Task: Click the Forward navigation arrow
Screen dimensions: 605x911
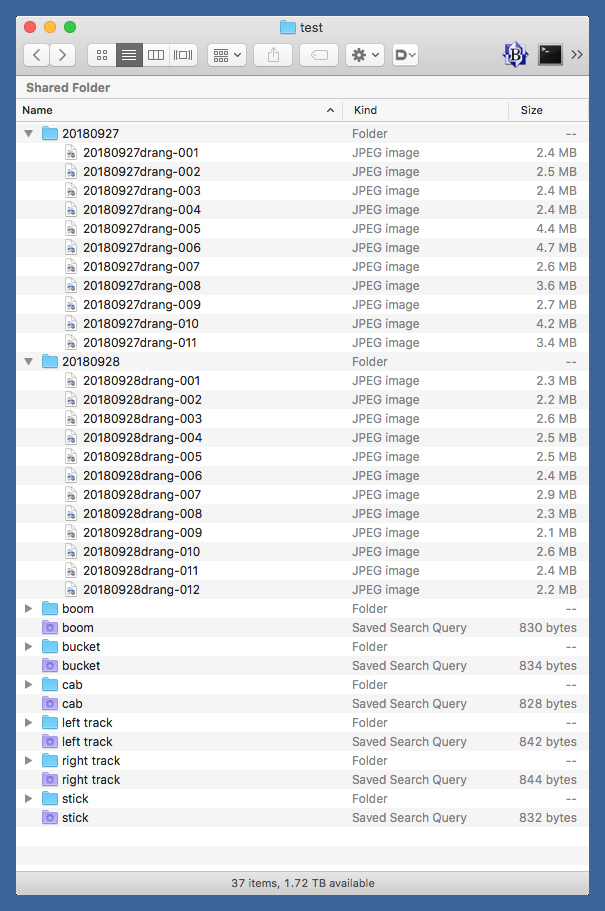Action: click(62, 56)
